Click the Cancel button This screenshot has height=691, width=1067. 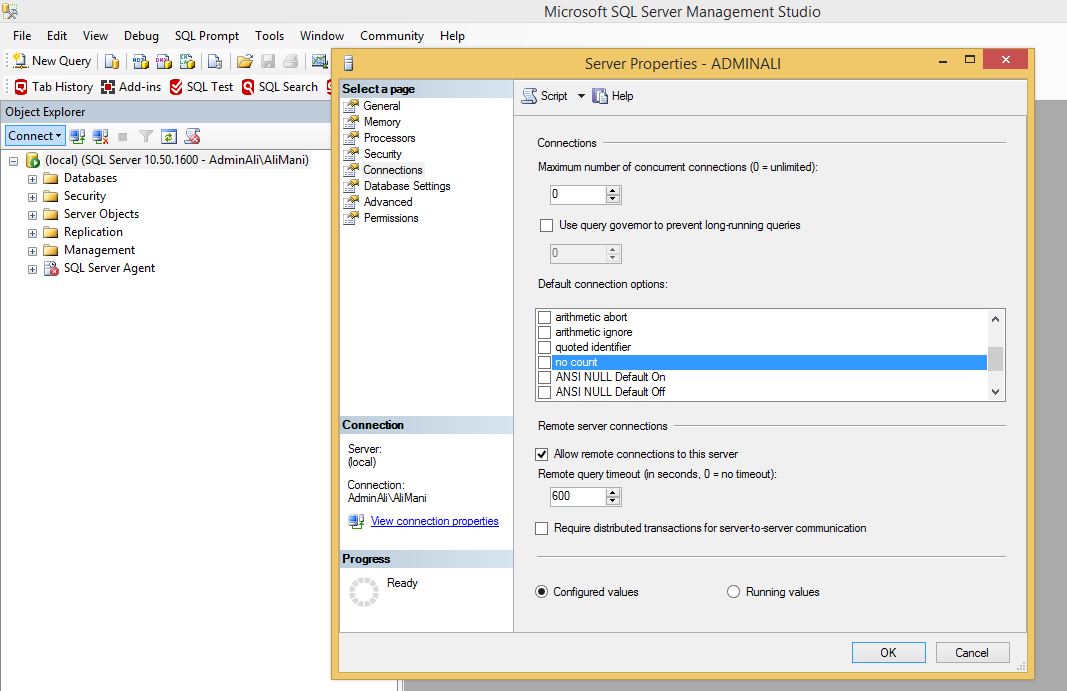pyautogui.click(x=972, y=653)
